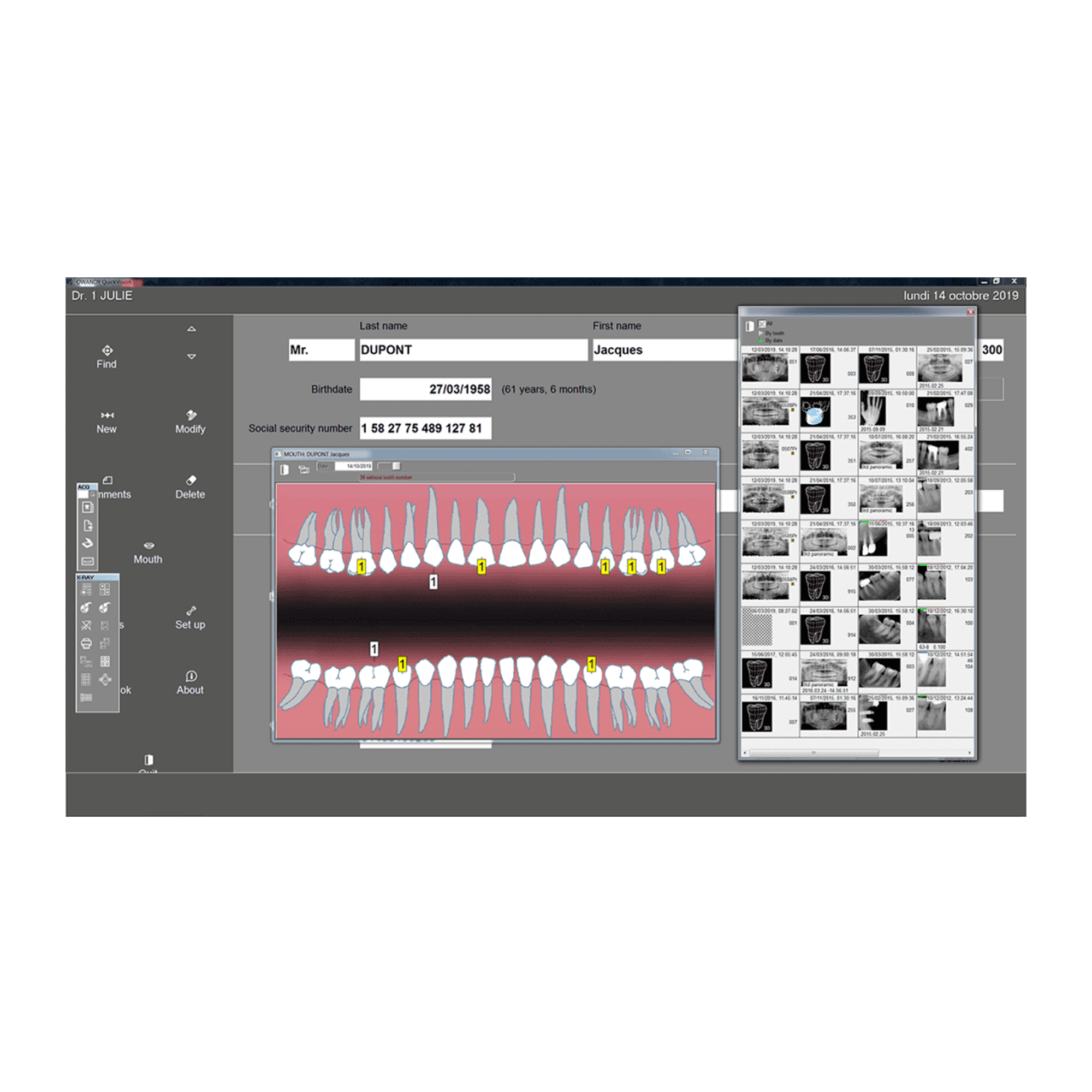Image resolution: width=1092 pixels, height=1092 pixels.
Task: Click the scanner icon in ACQ palette
Action: pyautogui.click(x=87, y=543)
